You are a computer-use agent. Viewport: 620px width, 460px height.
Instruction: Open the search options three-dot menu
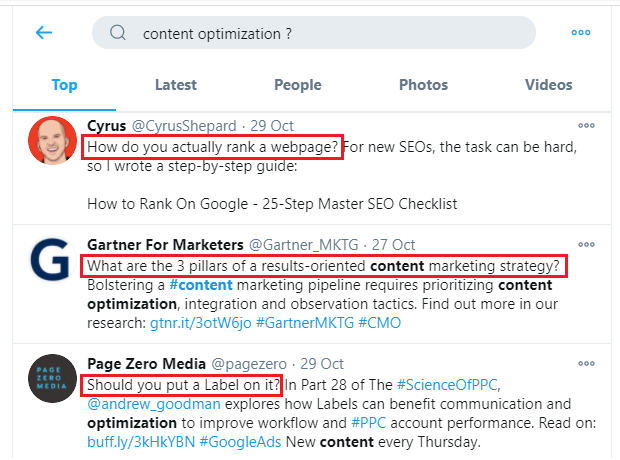coord(581,33)
